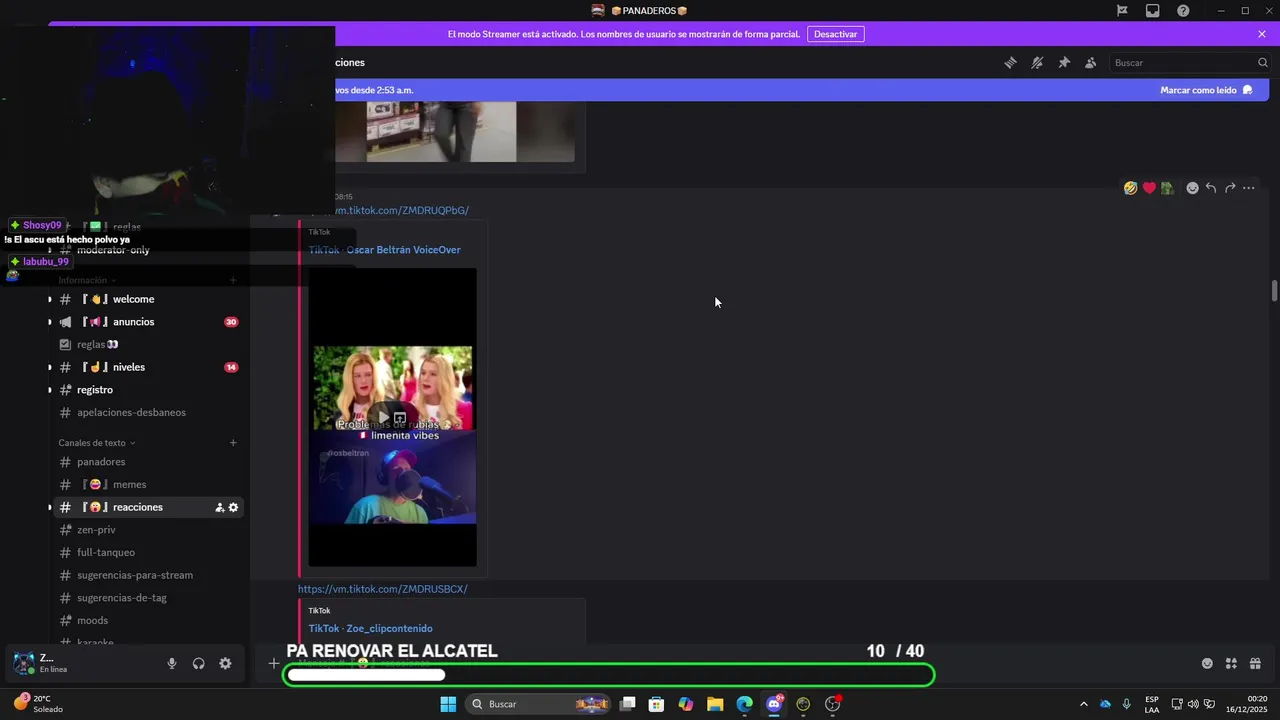Click the Buscar search field in Discord
Image resolution: width=1280 pixels, height=720 pixels.
coord(1190,63)
